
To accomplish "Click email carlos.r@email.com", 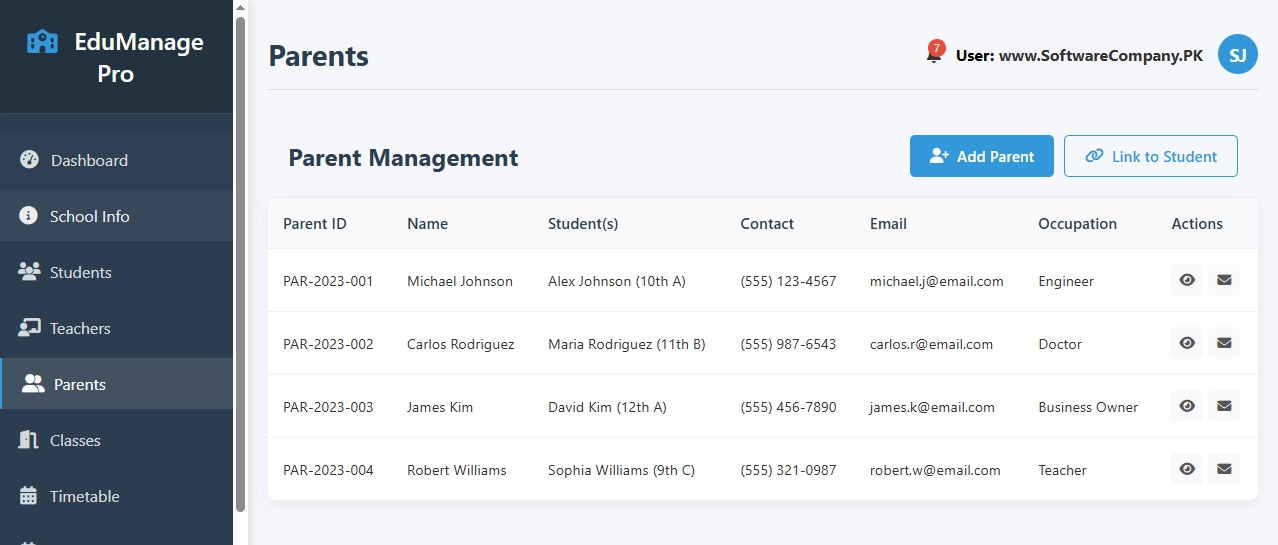I will tap(932, 344).
